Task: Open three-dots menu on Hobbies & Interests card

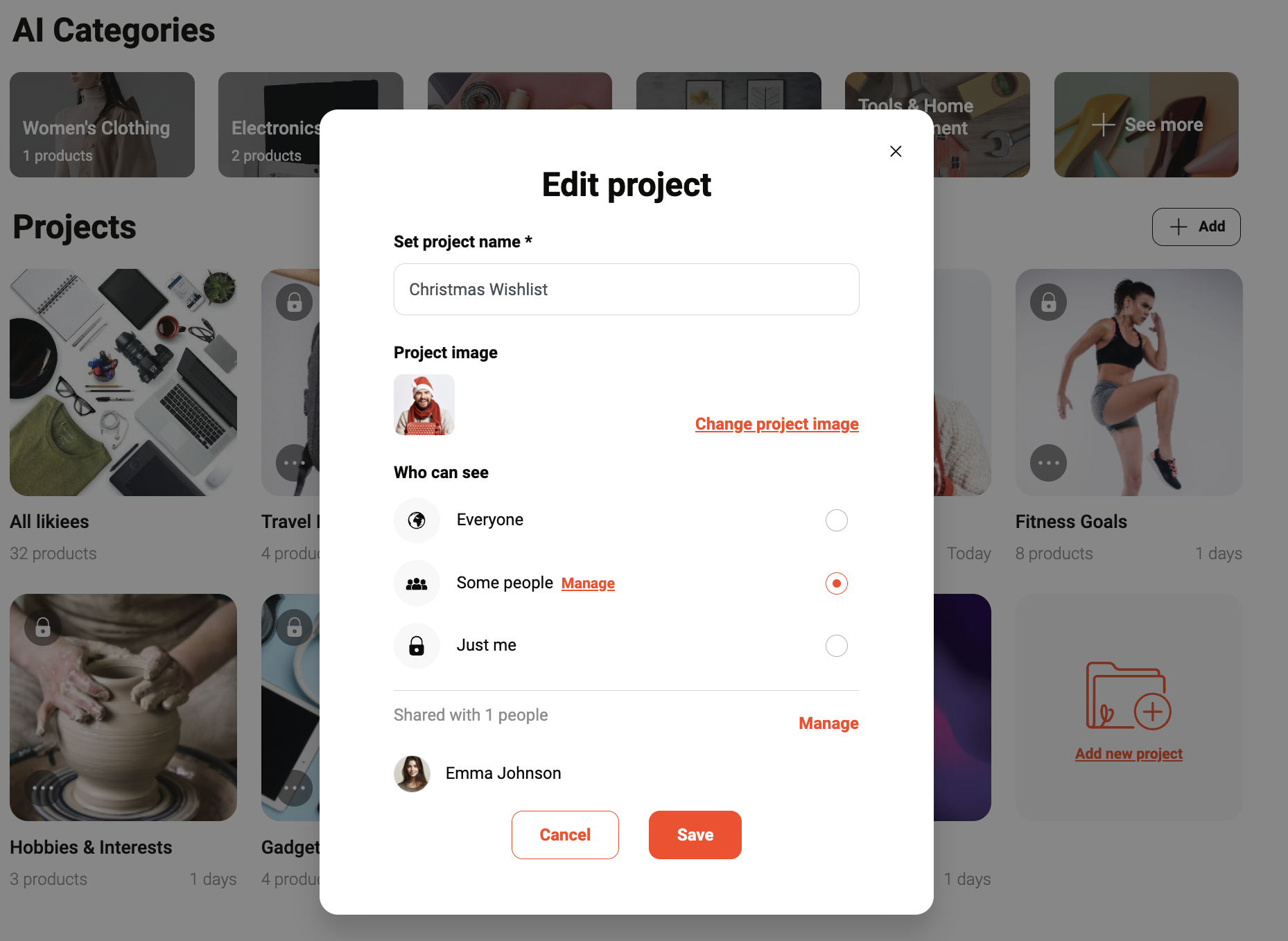Action: click(43, 788)
